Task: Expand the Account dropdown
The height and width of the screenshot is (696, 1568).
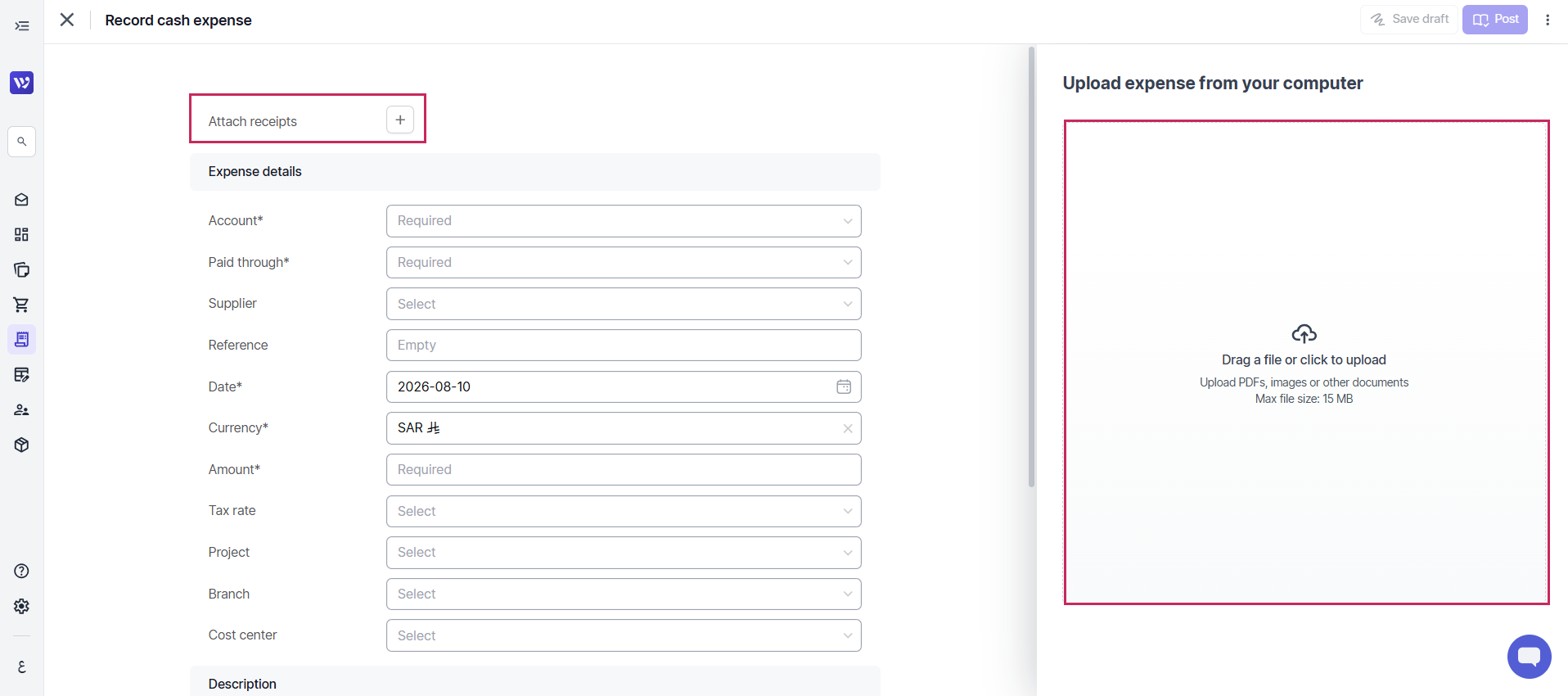Action: tap(624, 221)
